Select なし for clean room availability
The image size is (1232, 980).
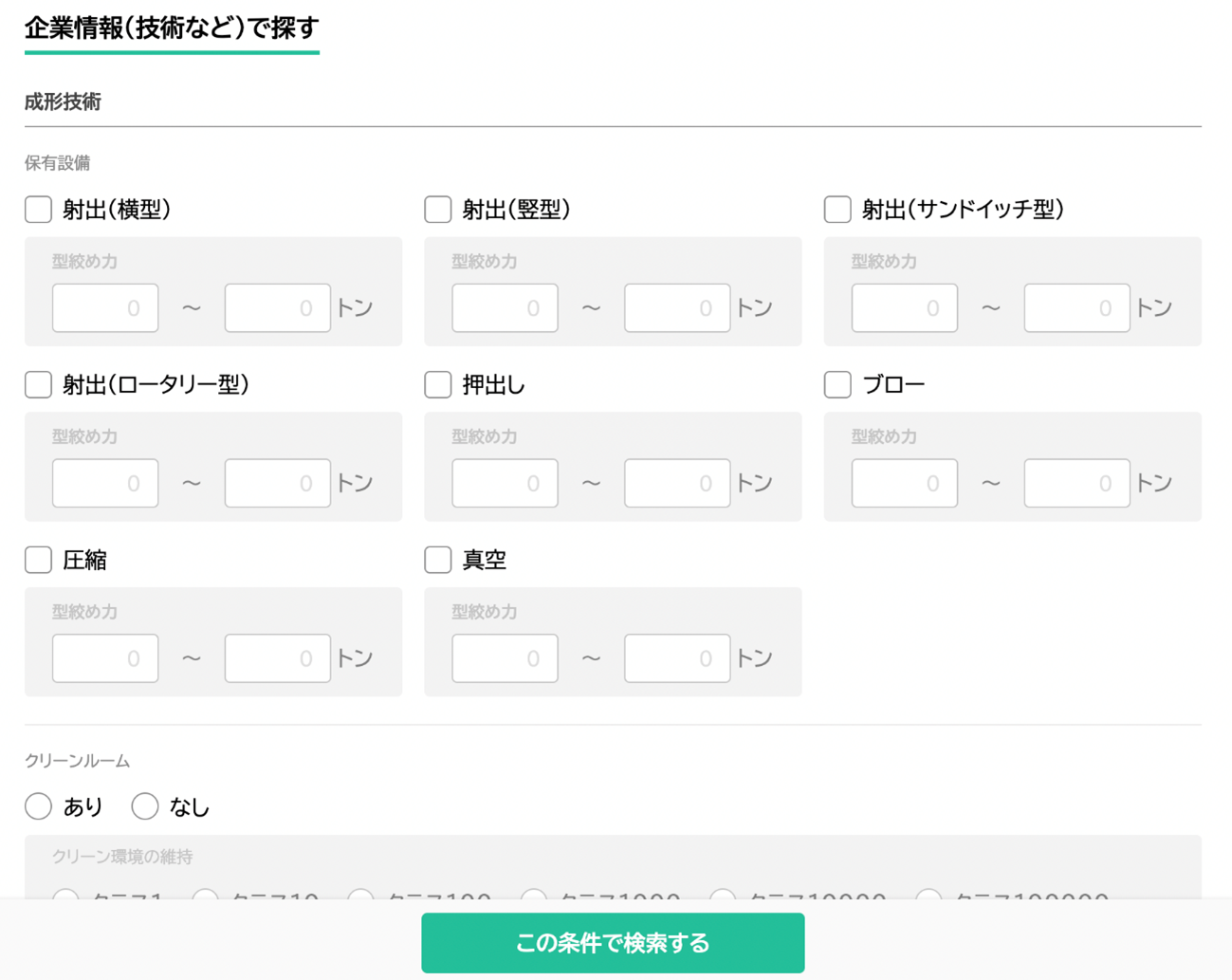[x=145, y=805]
